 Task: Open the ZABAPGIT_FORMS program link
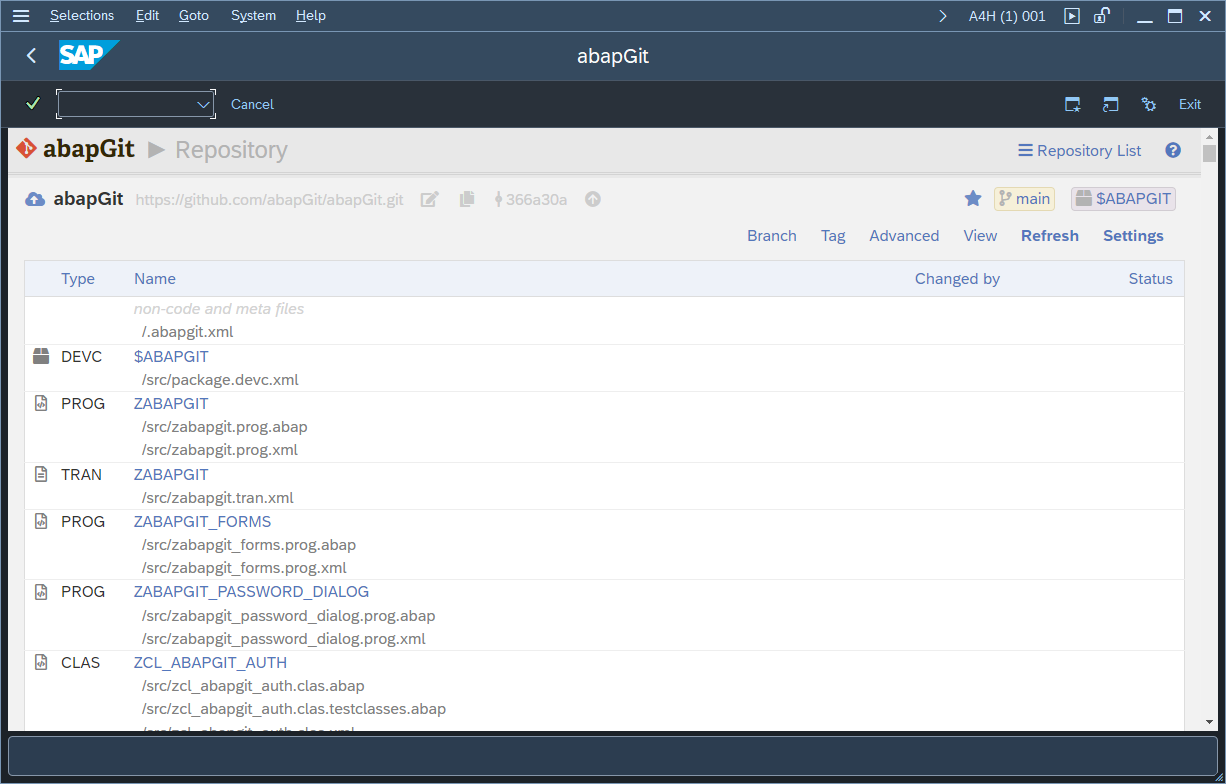click(202, 521)
